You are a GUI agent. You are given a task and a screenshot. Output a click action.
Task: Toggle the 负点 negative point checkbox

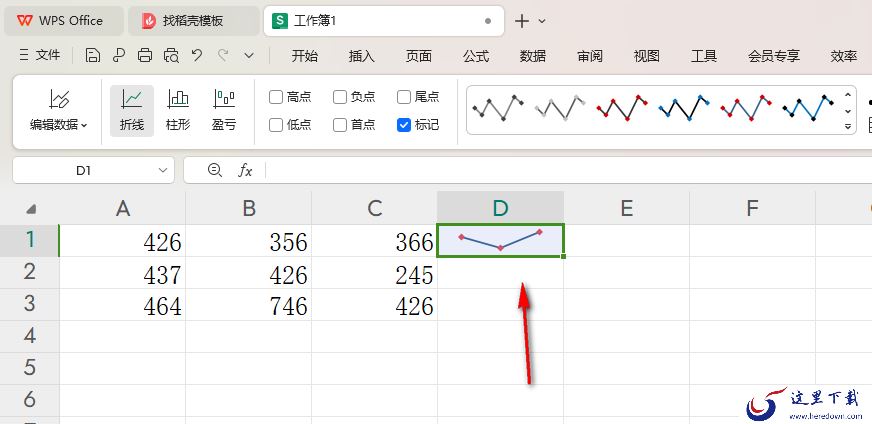pos(340,97)
